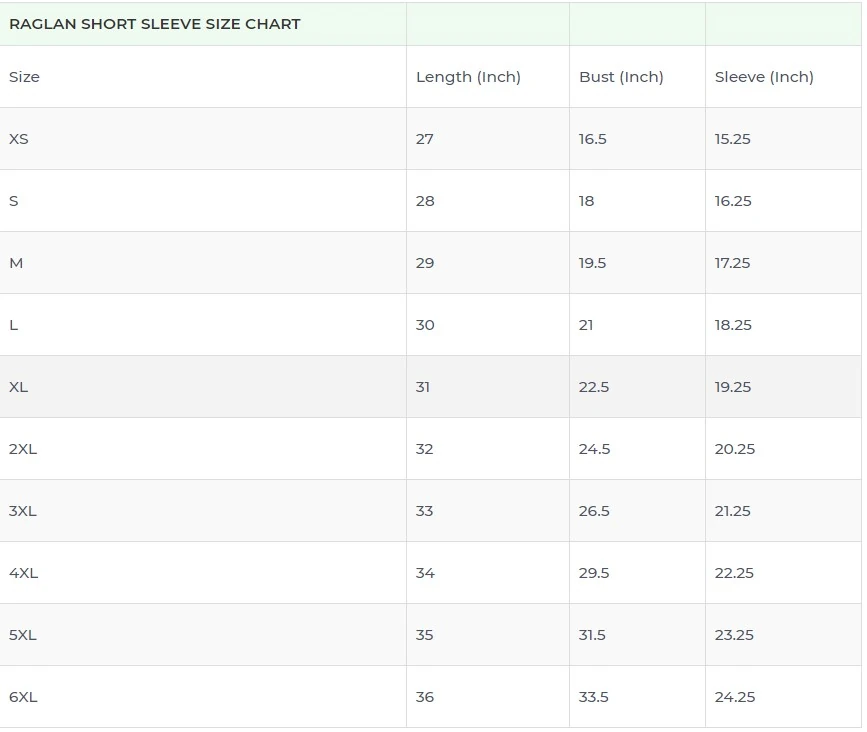Select the XL sleeve value 19.25

pyautogui.click(x=733, y=387)
